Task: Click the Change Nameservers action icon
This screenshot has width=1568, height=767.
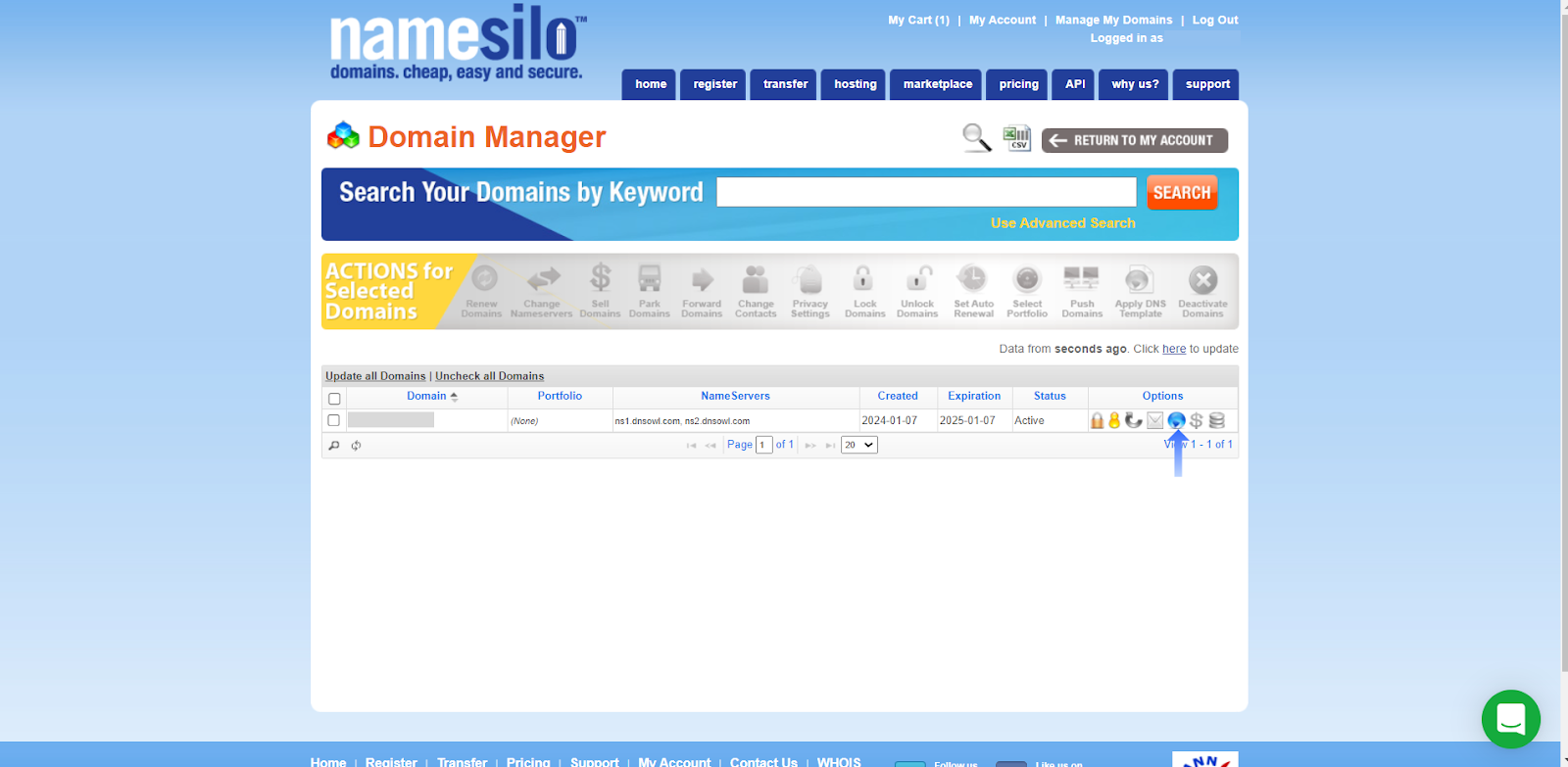Action: [x=543, y=280]
